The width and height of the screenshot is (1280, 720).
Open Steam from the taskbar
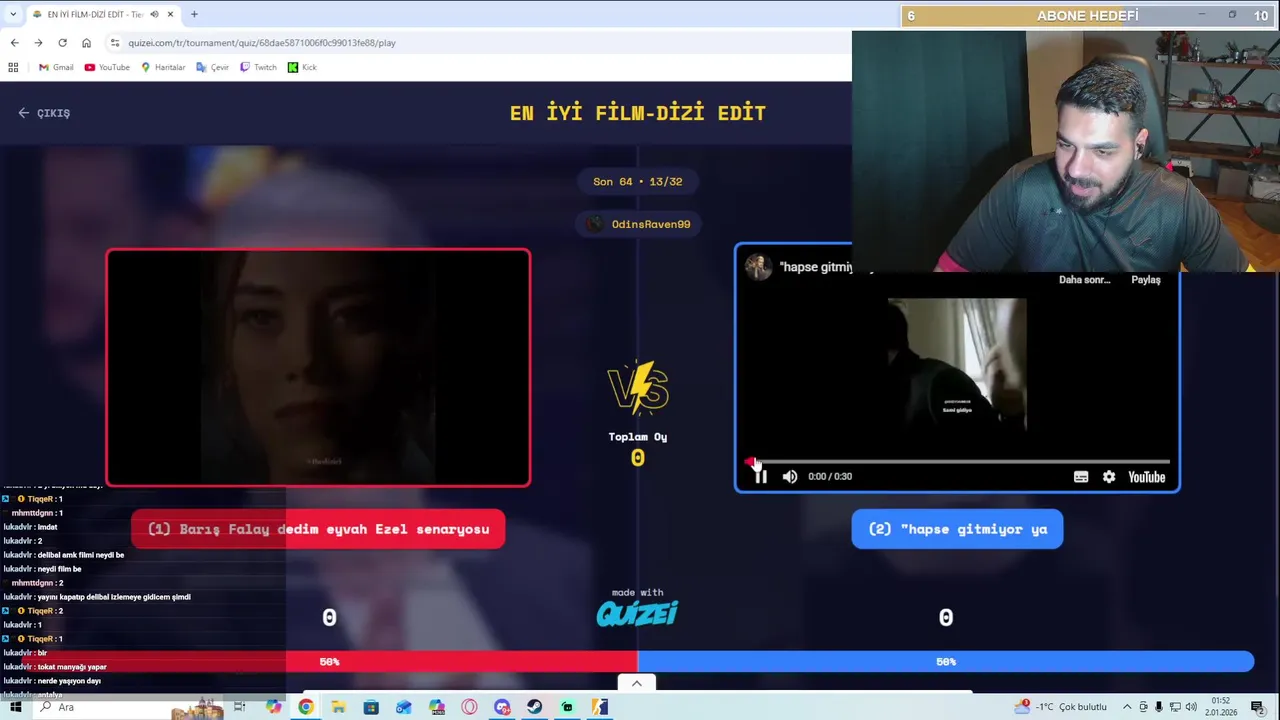click(x=534, y=707)
